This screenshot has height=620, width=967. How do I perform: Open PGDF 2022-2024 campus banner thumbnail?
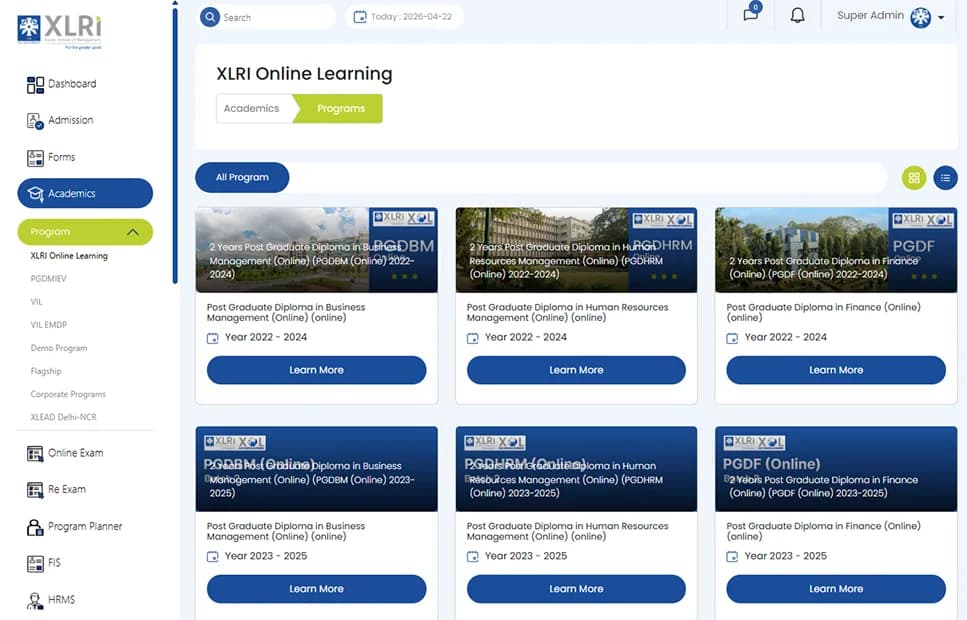point(836,250)
